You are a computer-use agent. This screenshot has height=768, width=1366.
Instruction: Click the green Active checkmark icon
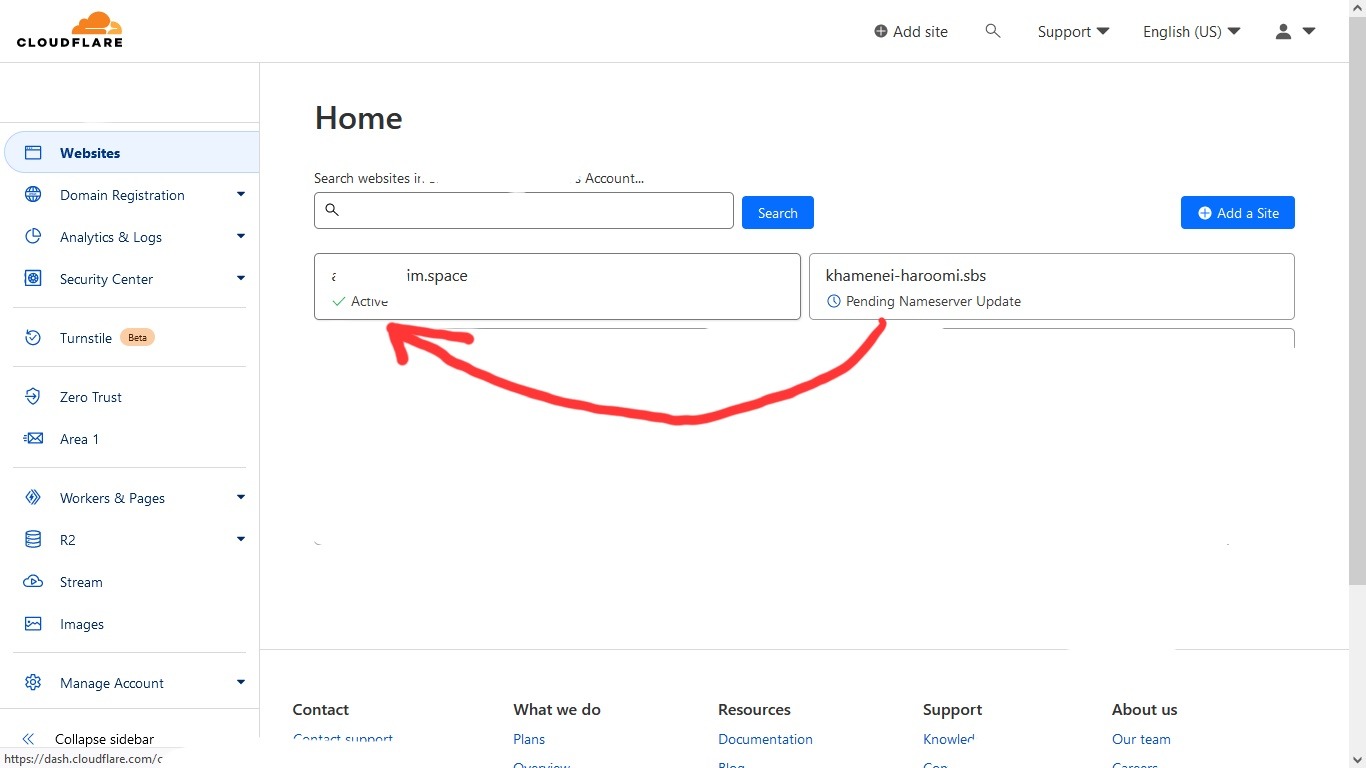click(338, 301)
